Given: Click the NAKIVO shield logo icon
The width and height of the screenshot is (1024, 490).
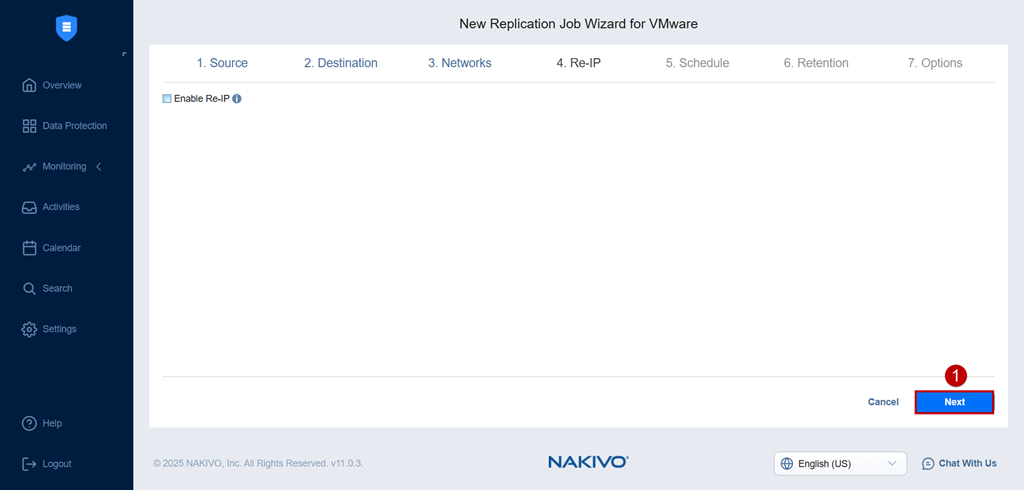Looking at the screenshot, I should pyautogui.click(x=67, y=28).
